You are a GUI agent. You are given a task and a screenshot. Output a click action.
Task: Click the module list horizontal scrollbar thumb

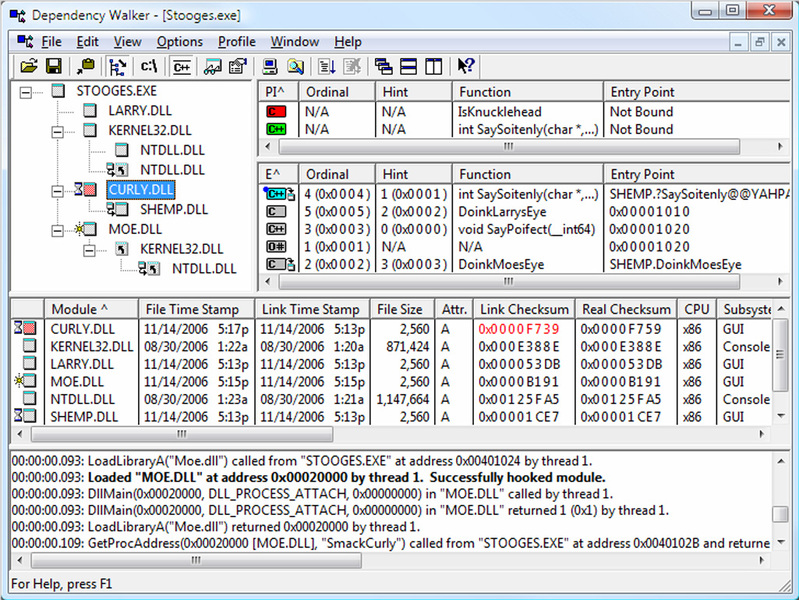pos(182,434)
